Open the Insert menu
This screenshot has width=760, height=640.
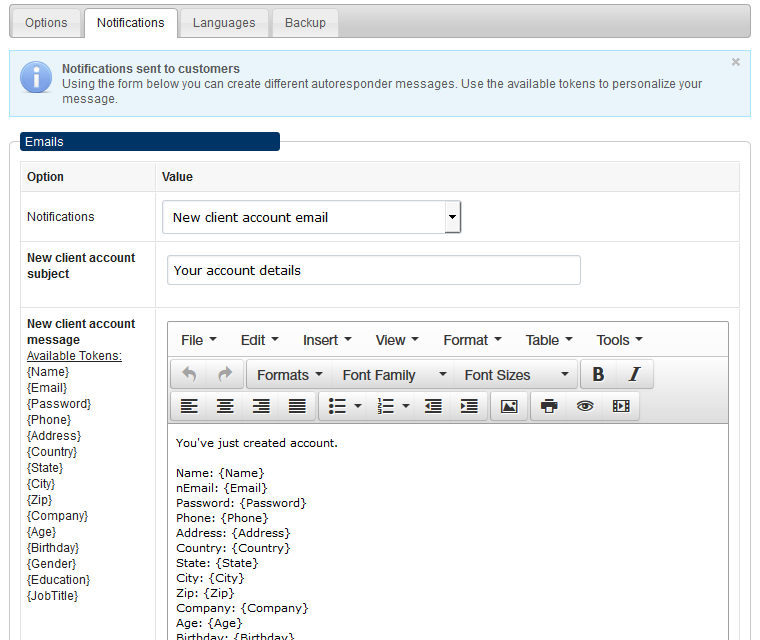coord(327,340)
